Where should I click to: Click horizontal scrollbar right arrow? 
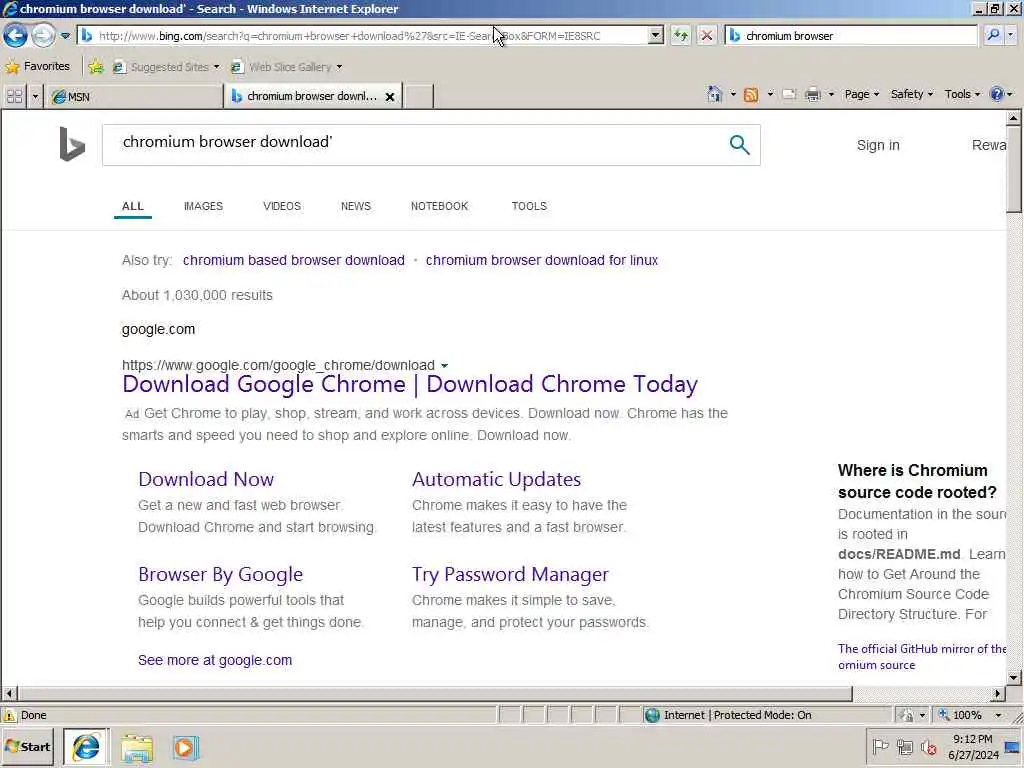997,694
